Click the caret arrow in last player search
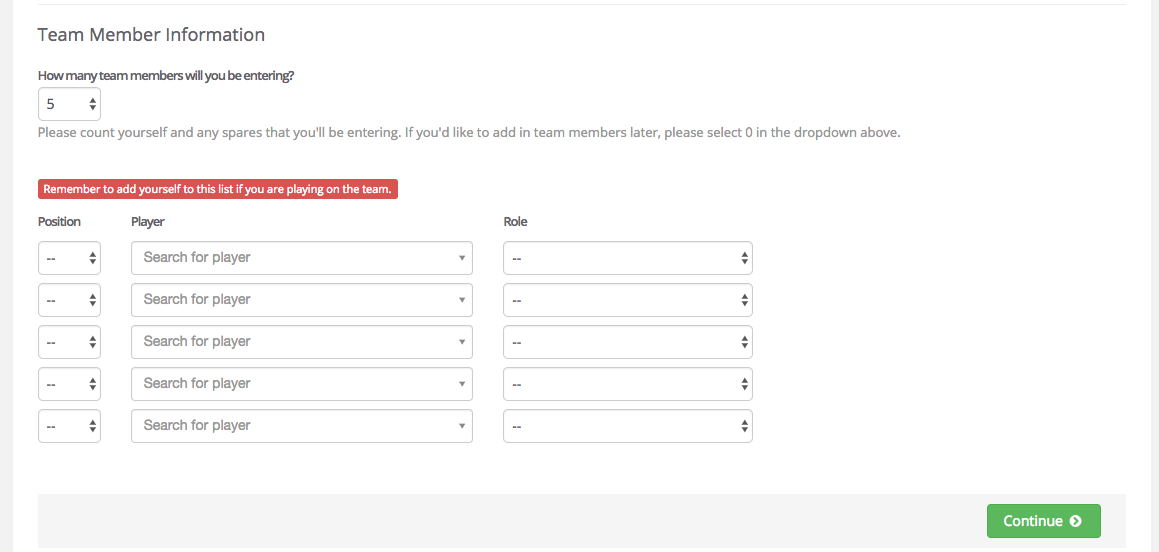This screenshot has width=1159, height=552. pyautogui.click(x=461, y=426)
